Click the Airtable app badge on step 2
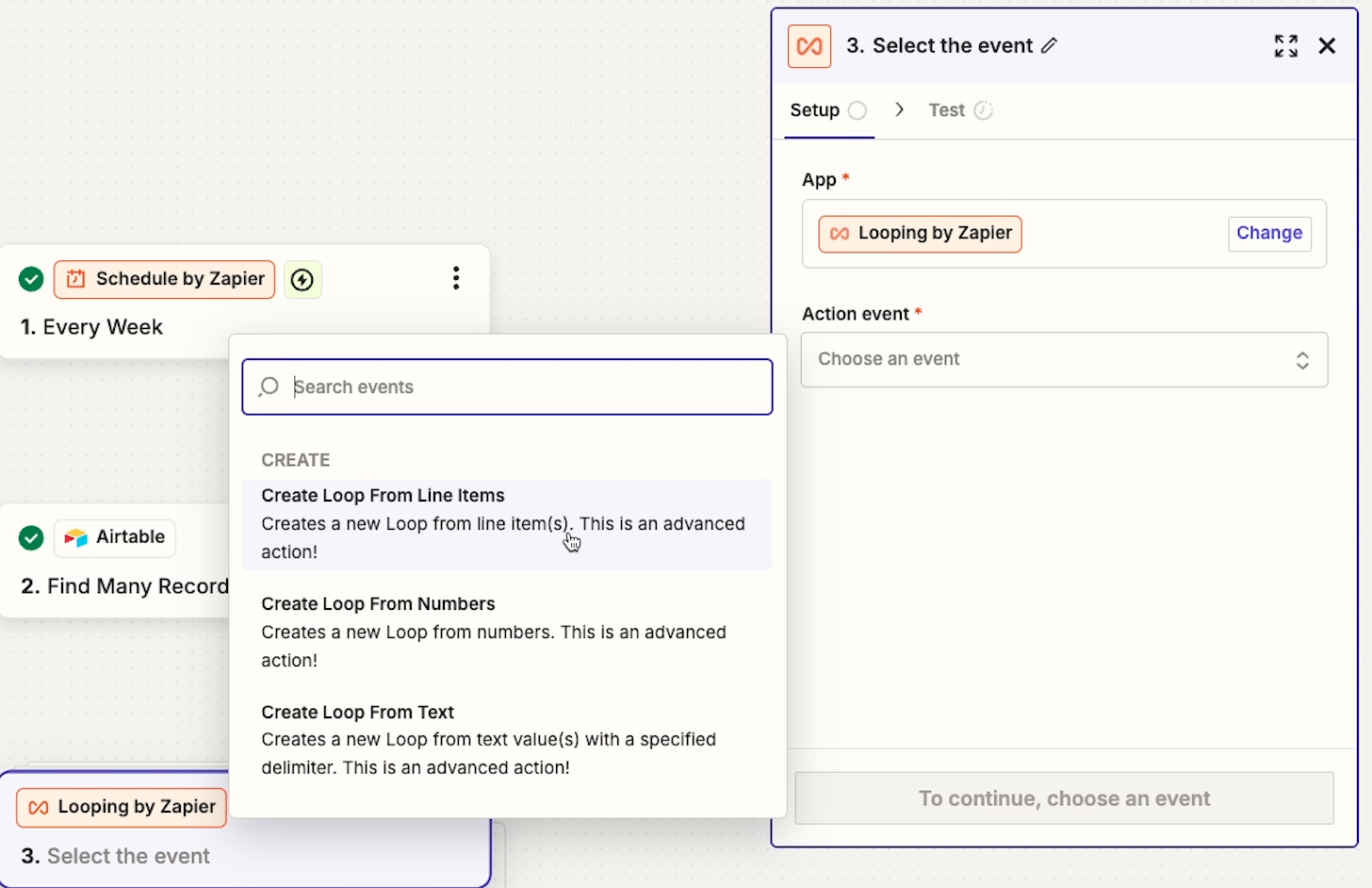 [x=115, y=537]
